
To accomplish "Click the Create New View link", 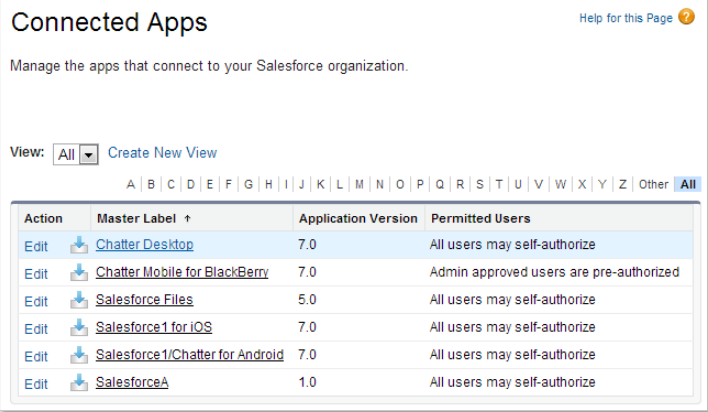I will click(162, 153).
